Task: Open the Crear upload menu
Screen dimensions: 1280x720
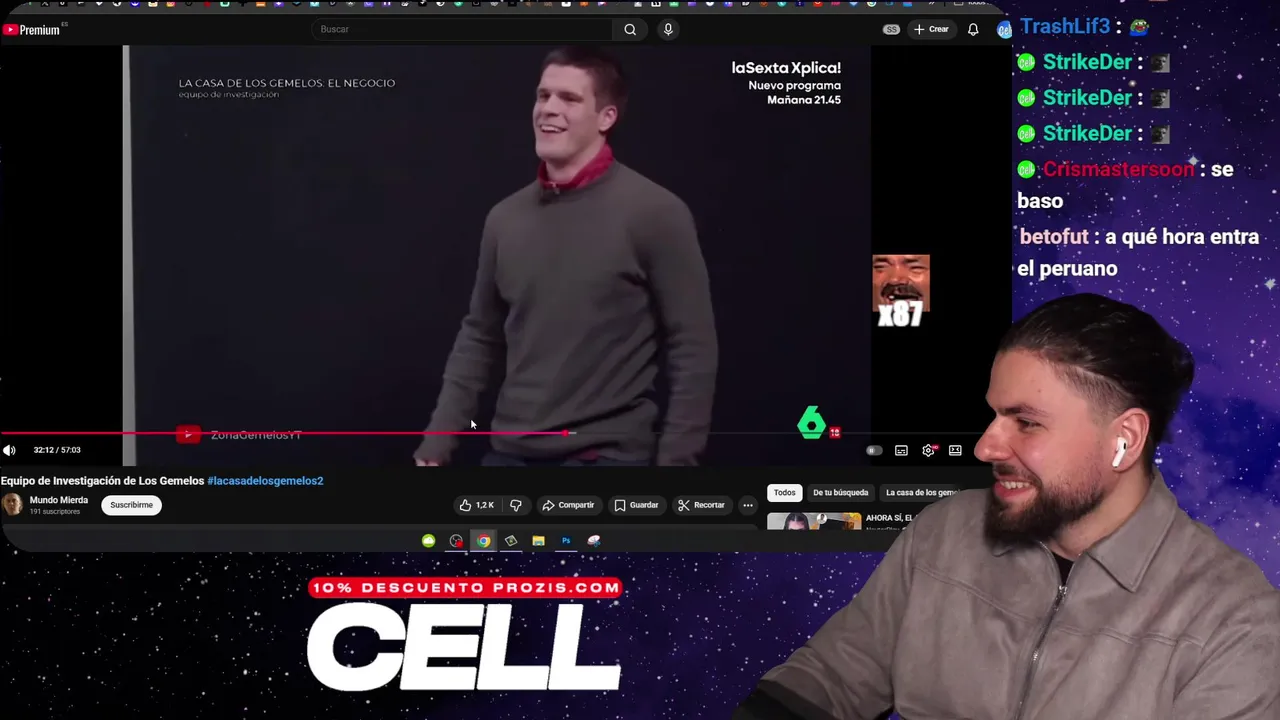Action: (931, 29)
